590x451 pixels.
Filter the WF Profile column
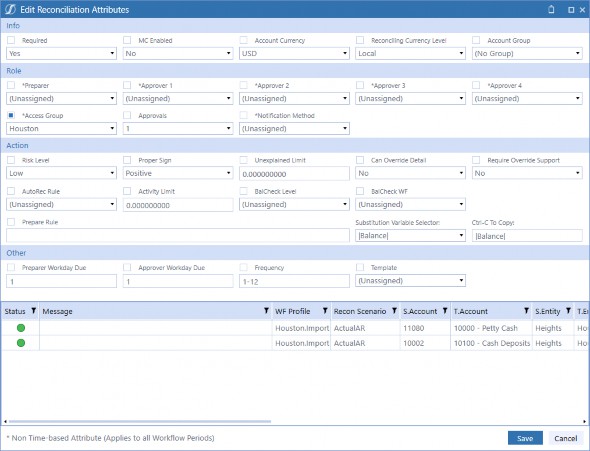pos(325,311)
